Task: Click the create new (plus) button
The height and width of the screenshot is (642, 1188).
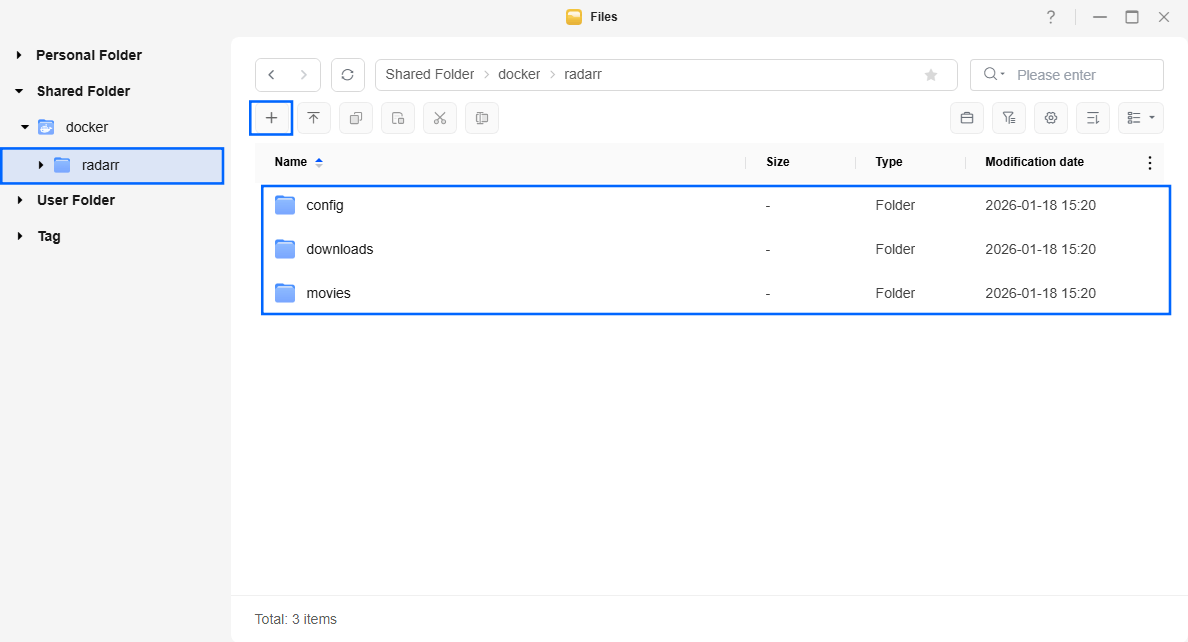Action: pos(271,118)
